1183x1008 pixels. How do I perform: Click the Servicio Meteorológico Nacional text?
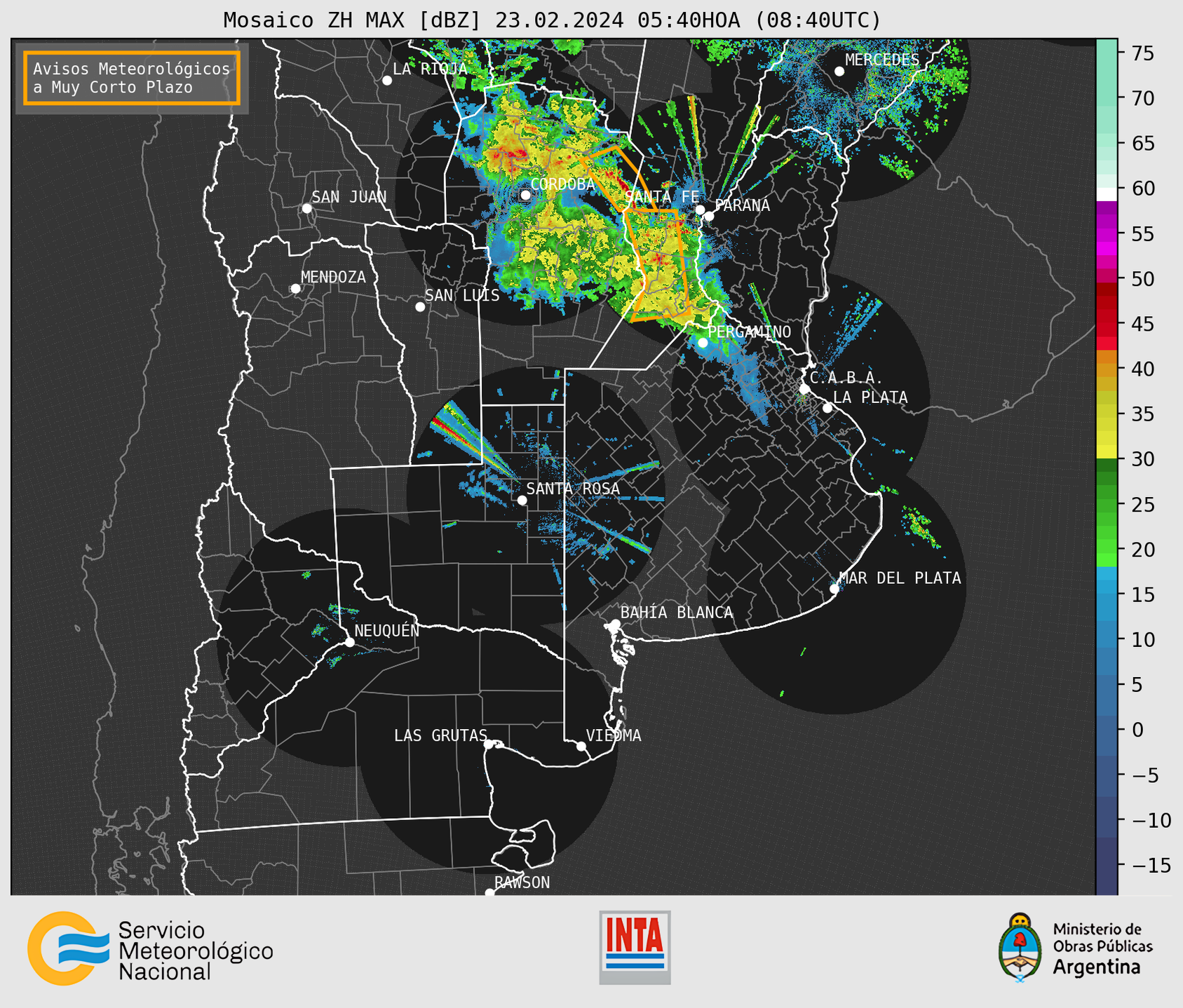196,951
